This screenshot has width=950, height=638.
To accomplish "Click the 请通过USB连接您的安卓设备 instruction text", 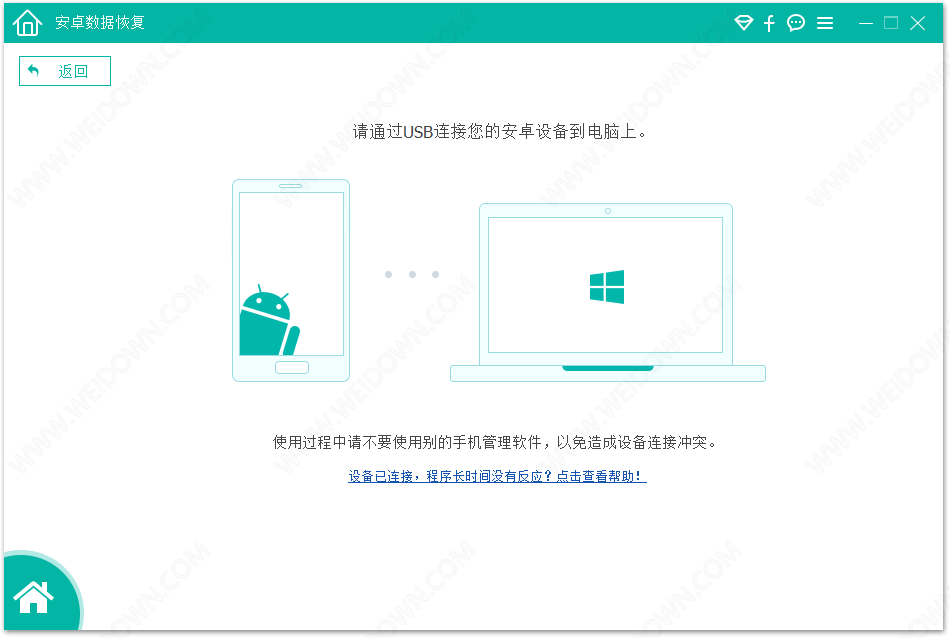I will coord(499,131).
